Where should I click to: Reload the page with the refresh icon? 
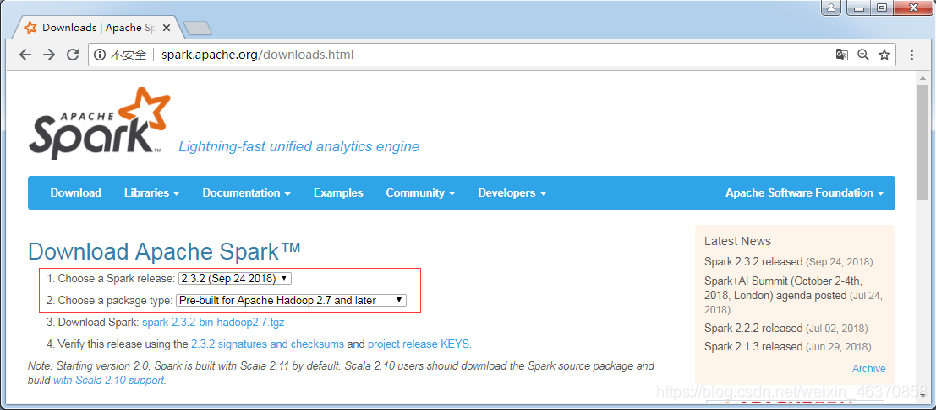click(73, 55)
